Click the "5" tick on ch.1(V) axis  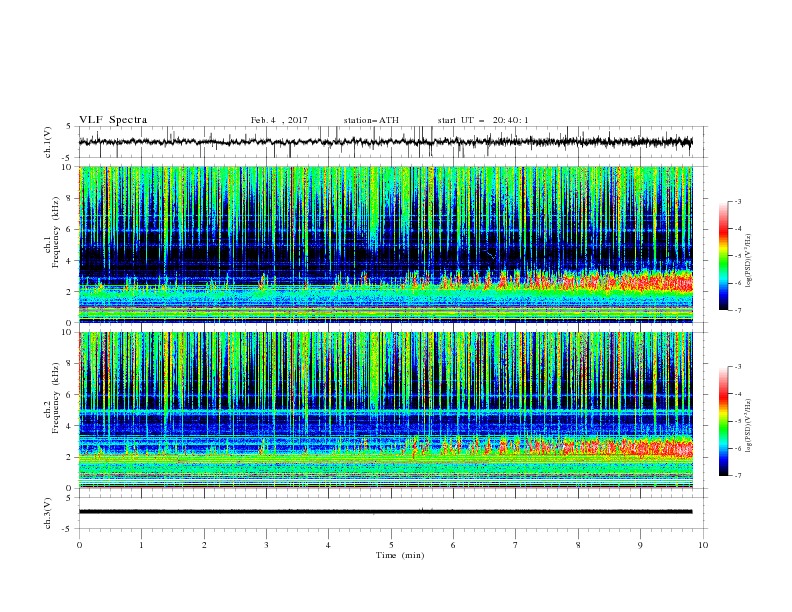click(x=70, y=127)
